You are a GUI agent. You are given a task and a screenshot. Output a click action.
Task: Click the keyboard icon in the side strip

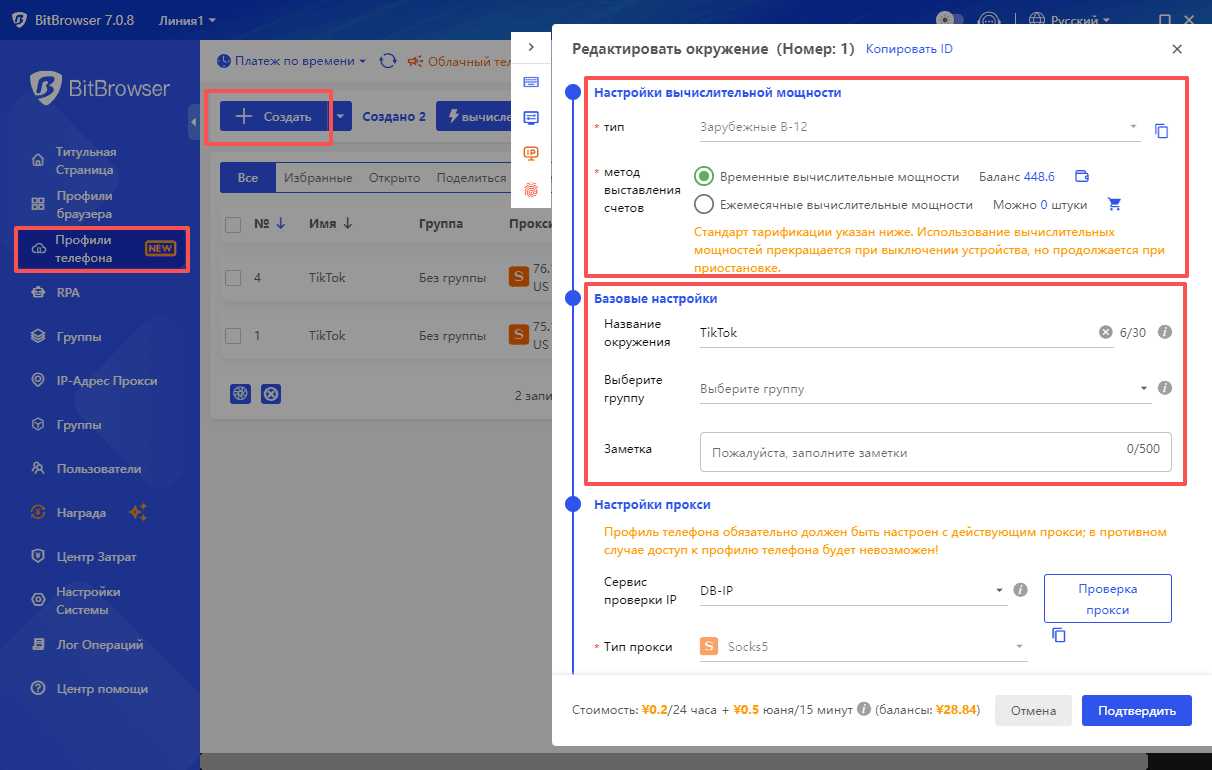click(x=531, y=82)
